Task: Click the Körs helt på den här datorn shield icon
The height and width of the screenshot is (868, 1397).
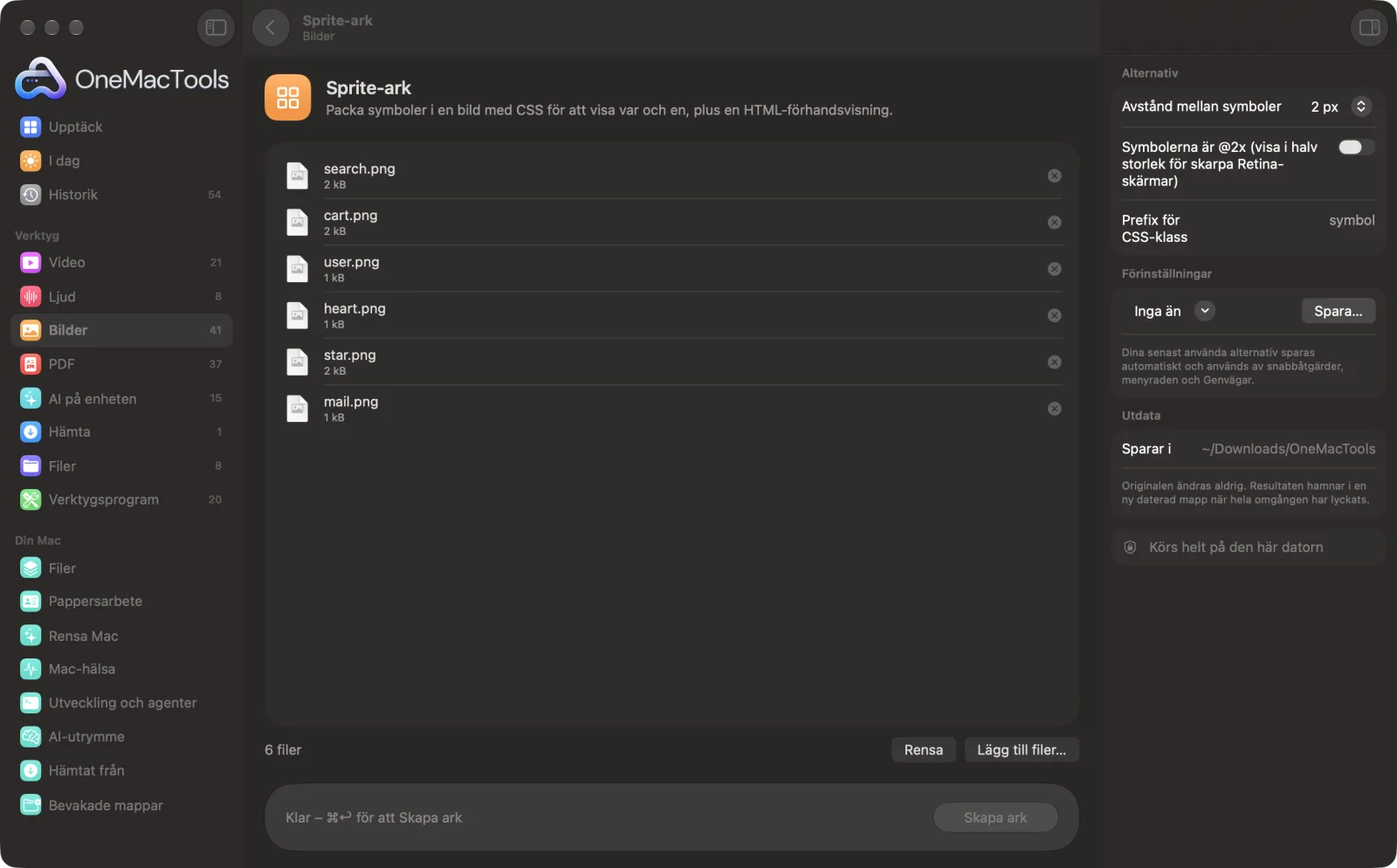Action: (1130, 547)
